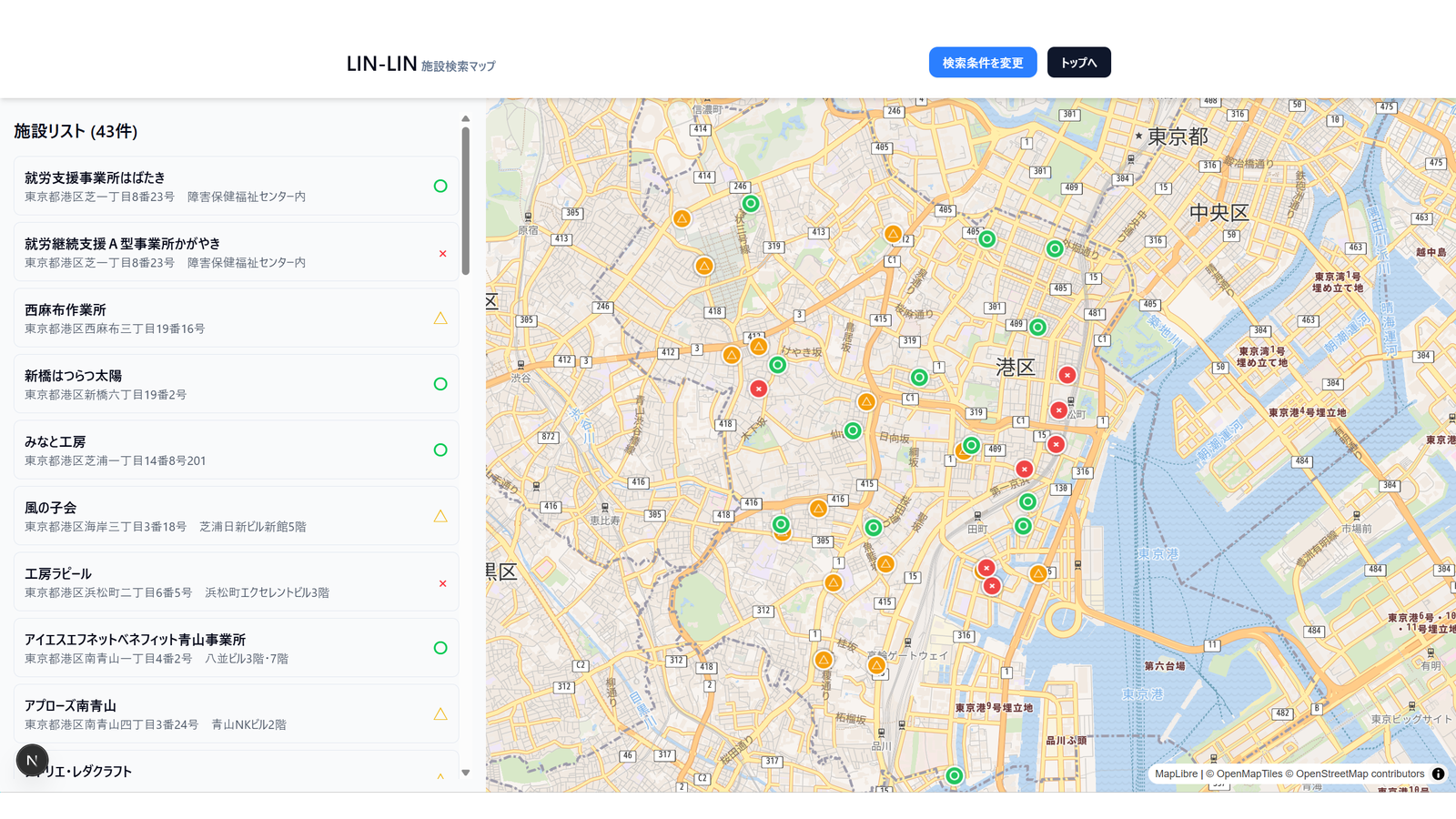The width and height of the screenshot is (1456, 819).
Task: Select みなと工房 in the facility list
Action: tap(237, 450)
